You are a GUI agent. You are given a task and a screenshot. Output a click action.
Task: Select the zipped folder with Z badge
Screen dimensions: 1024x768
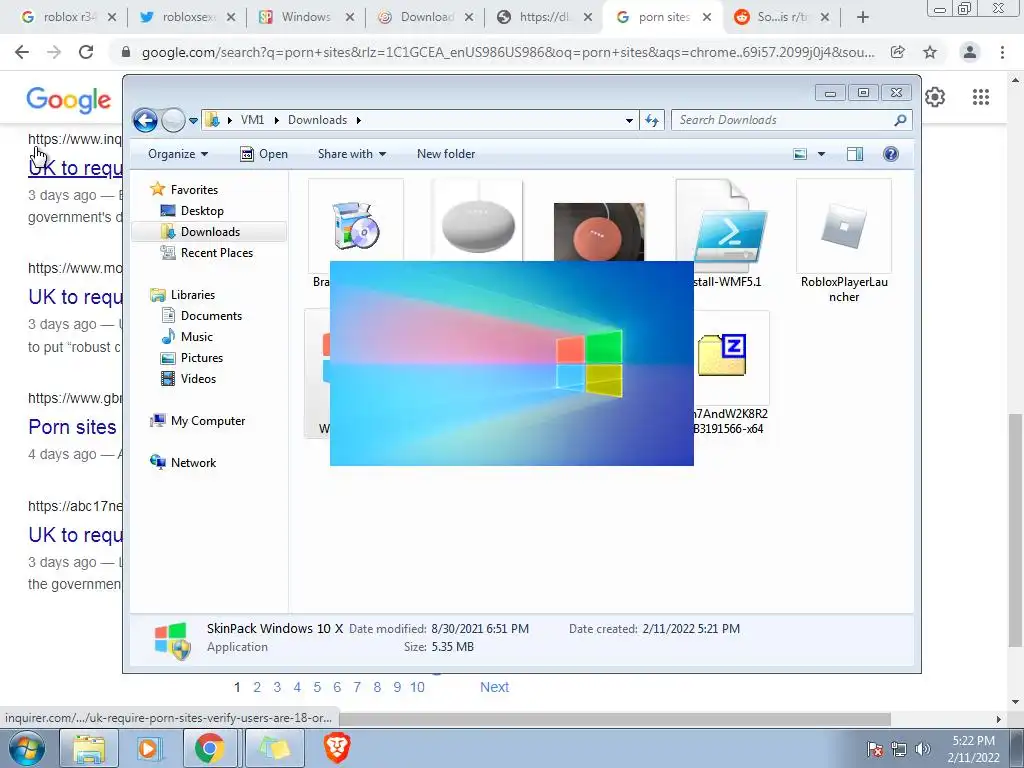(722, 355)
